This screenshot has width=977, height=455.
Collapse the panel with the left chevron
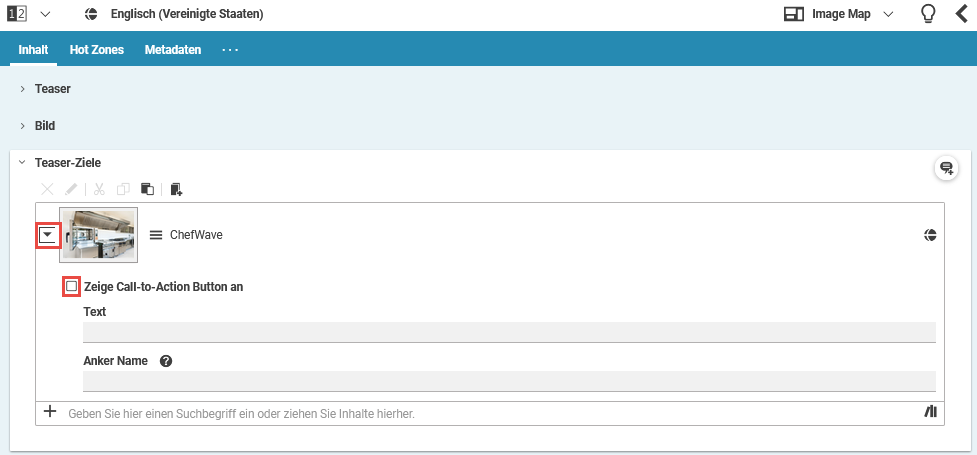coord(962,14)
